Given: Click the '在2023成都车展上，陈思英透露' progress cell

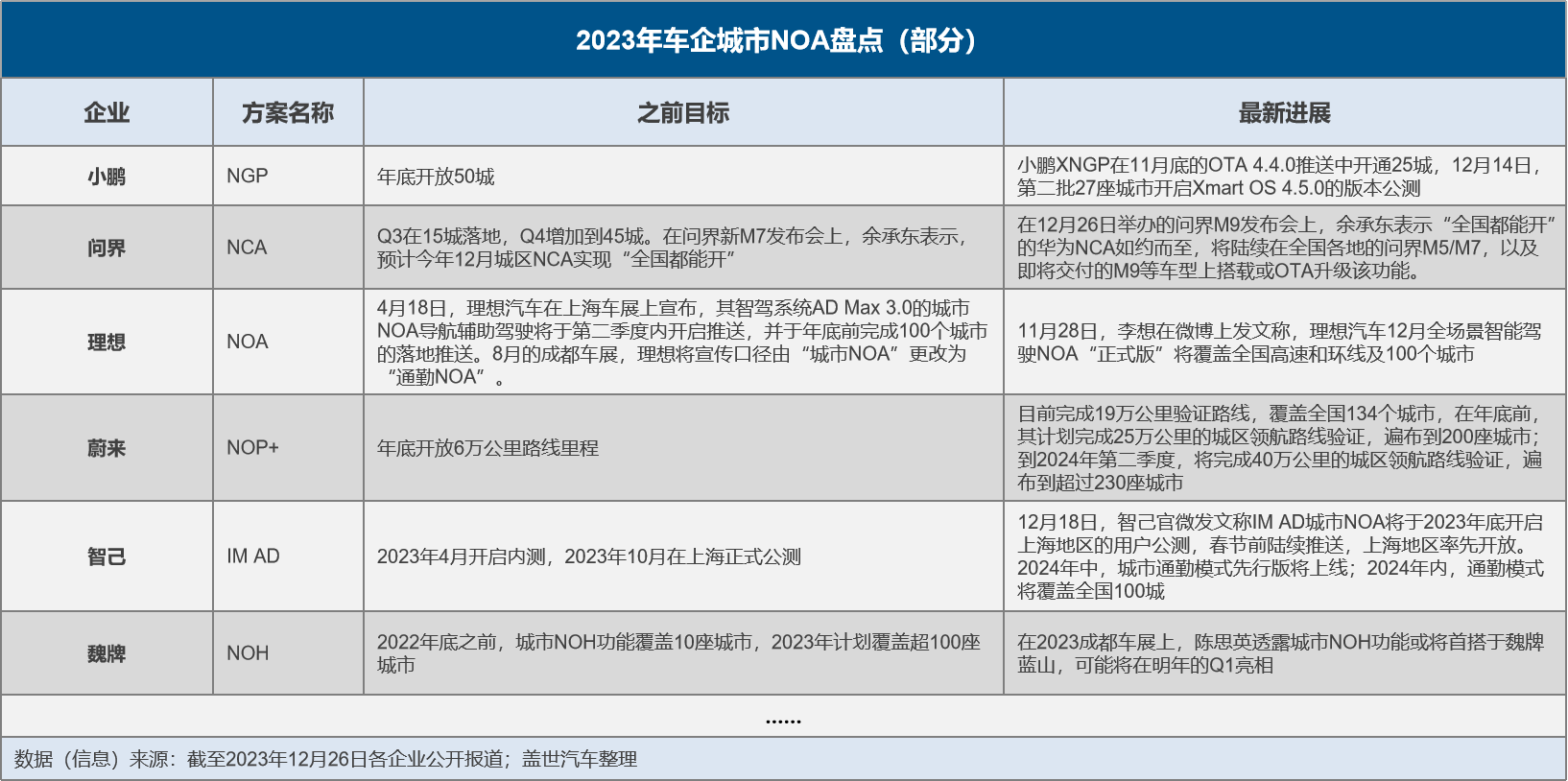Looking at the screenshot, I should point(1285,653).
